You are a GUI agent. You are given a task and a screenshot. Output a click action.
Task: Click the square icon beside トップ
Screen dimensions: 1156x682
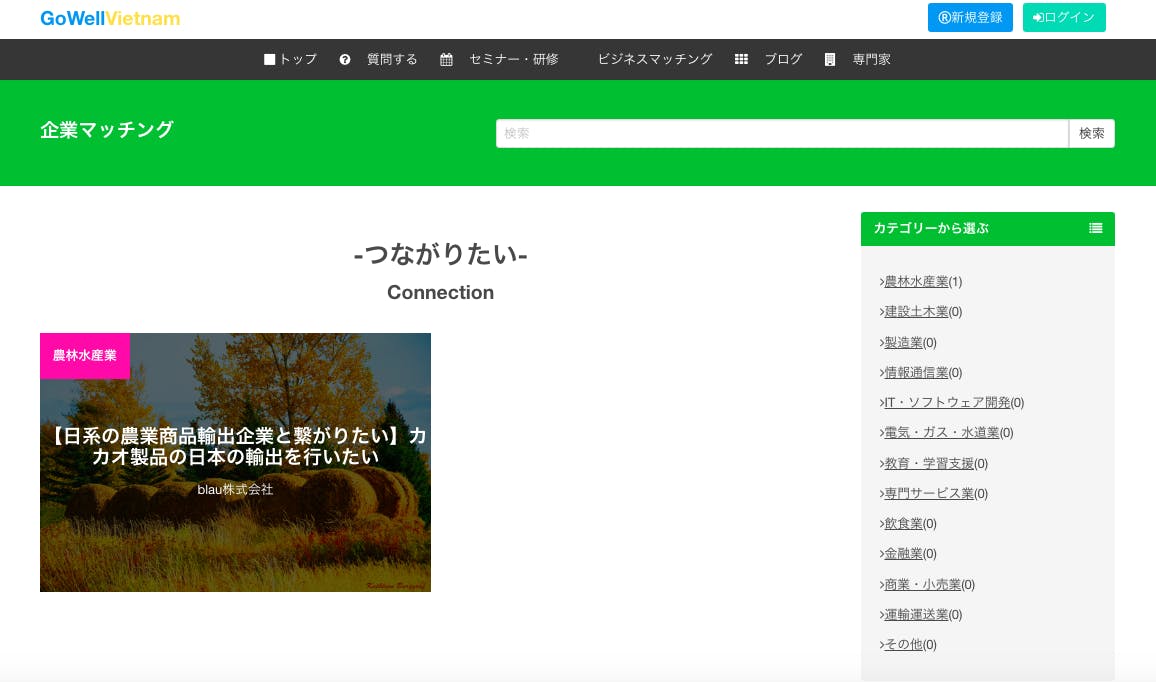click(x=269, y=60)
